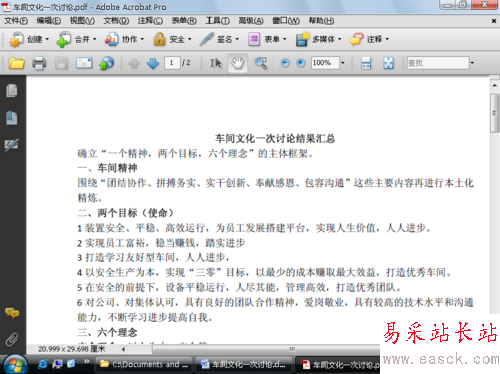500x374 pixels.
Task: Open the 视图(V) menu
Action: pyautogui.click(x=82, y=21)
